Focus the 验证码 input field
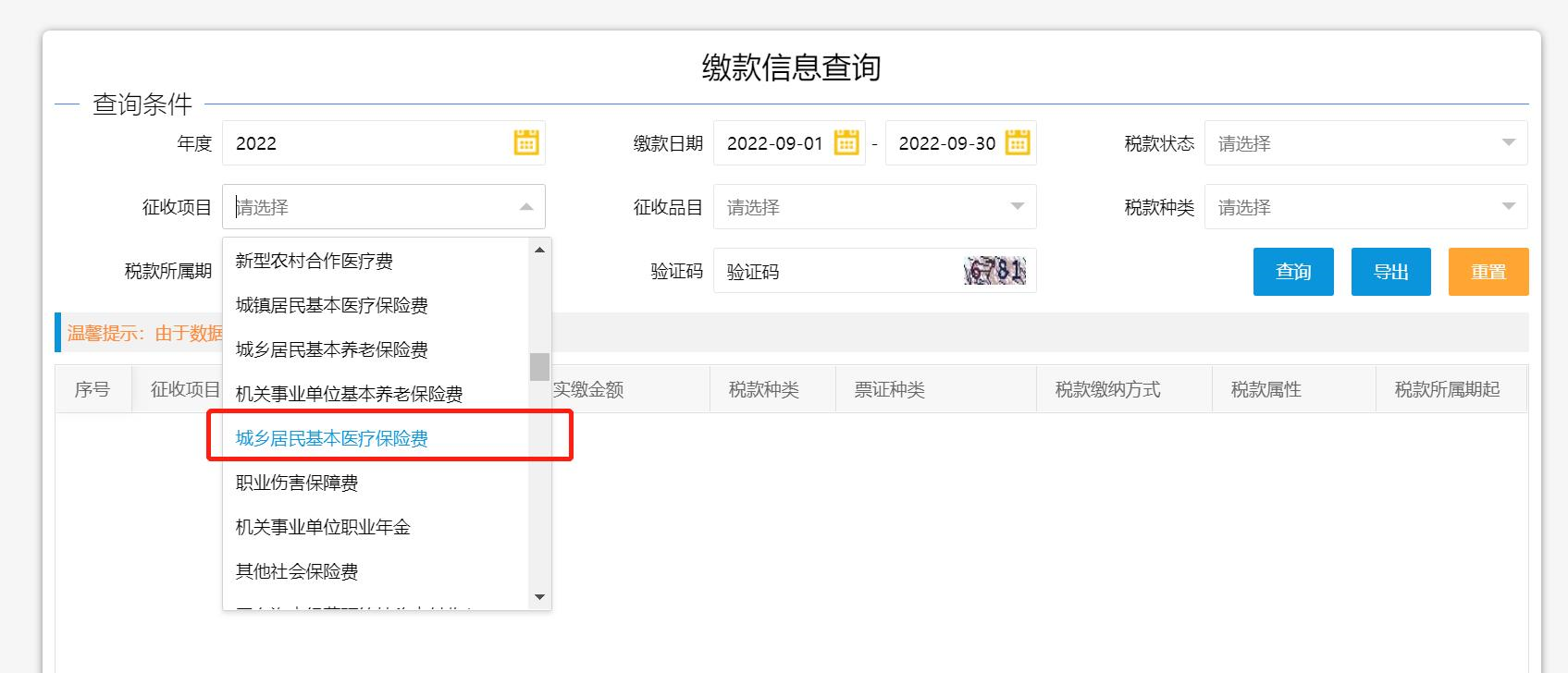This screenshot has width=1568, height=673. coord(833,272)
